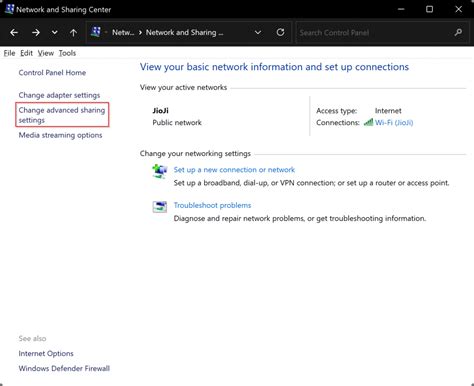
Task: Click the search magnifier icon
Action: point(458,32)
